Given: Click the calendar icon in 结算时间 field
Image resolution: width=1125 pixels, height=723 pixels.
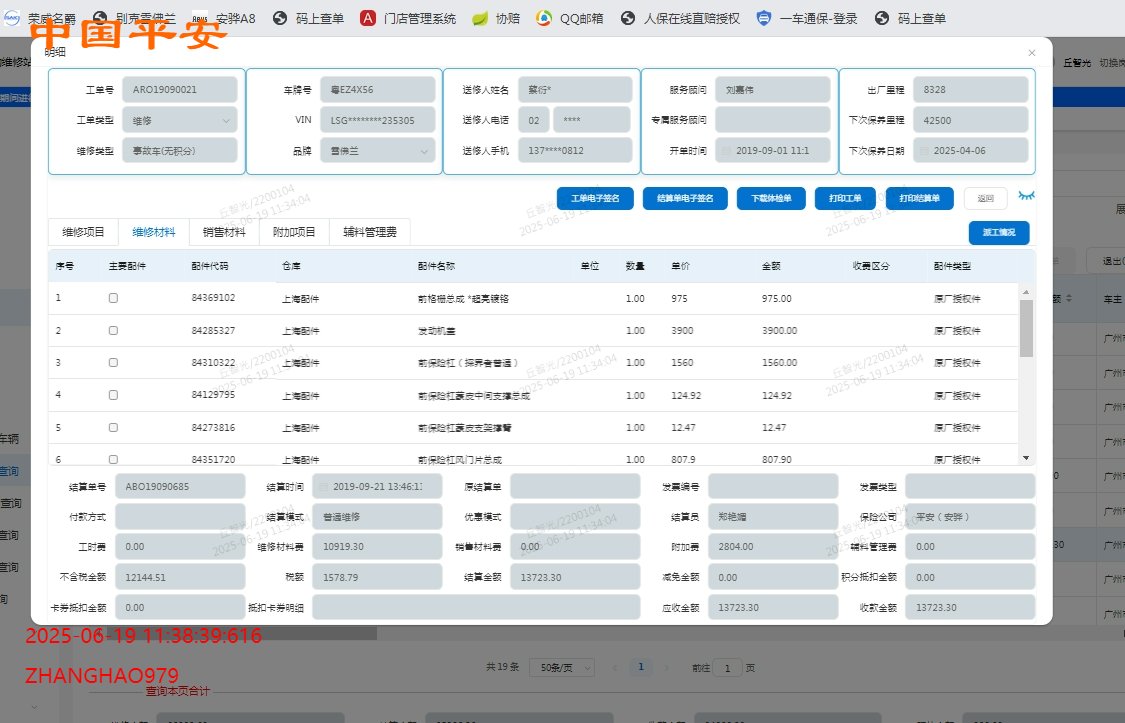Looking at the screenshot, I should pyautogui.click(x=324, y=486).
